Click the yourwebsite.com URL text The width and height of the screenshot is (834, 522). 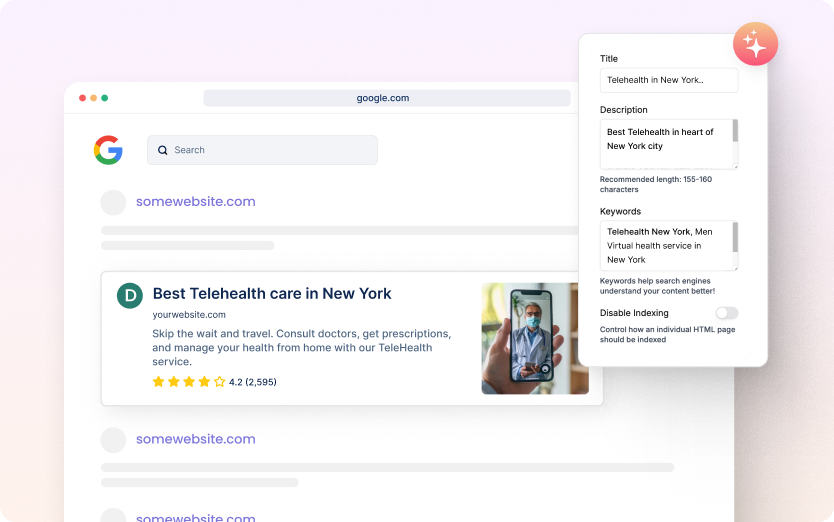pyautogui.click(x=189, y=314)
